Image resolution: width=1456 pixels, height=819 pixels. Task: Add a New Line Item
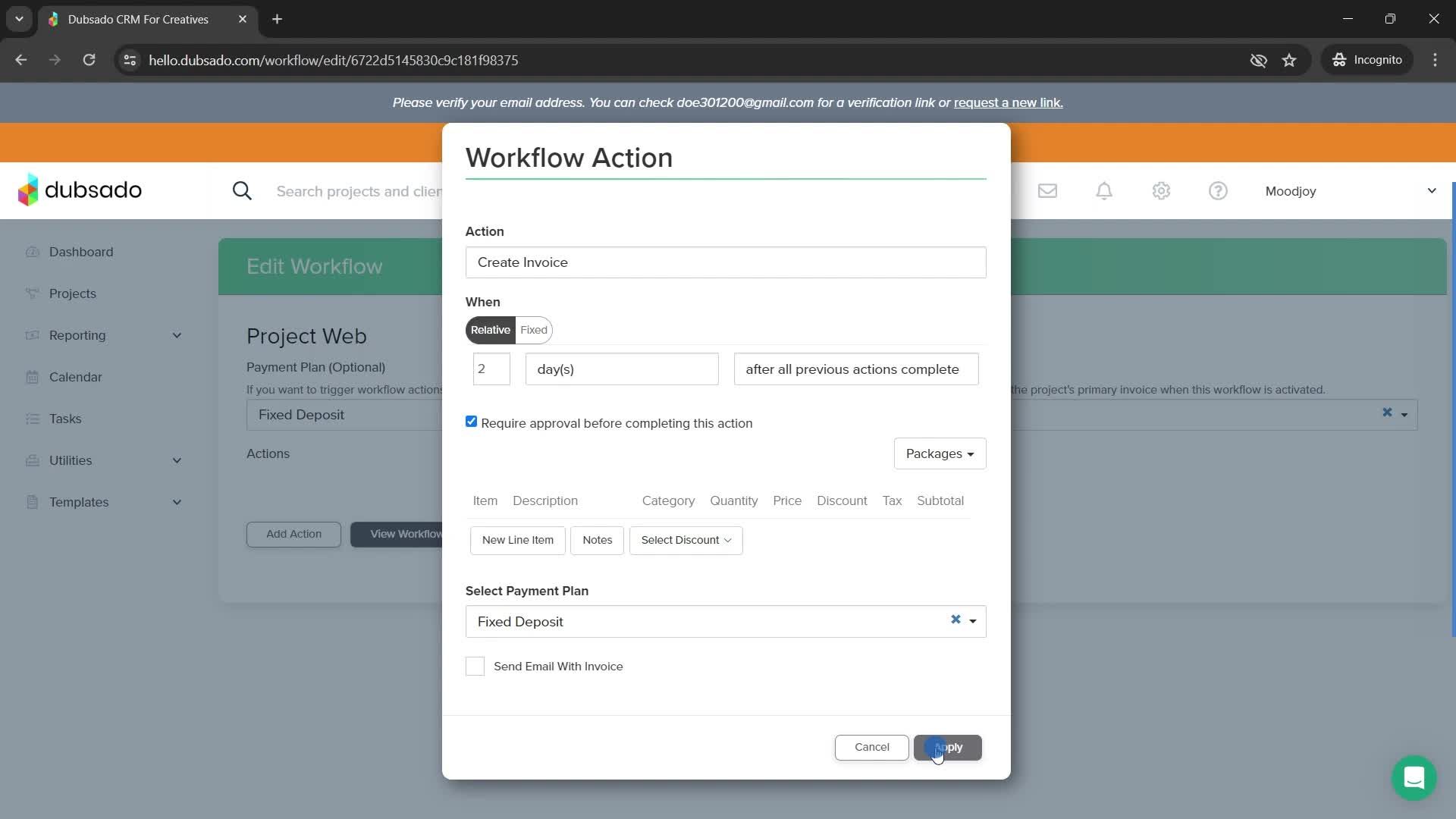(518, 540)
